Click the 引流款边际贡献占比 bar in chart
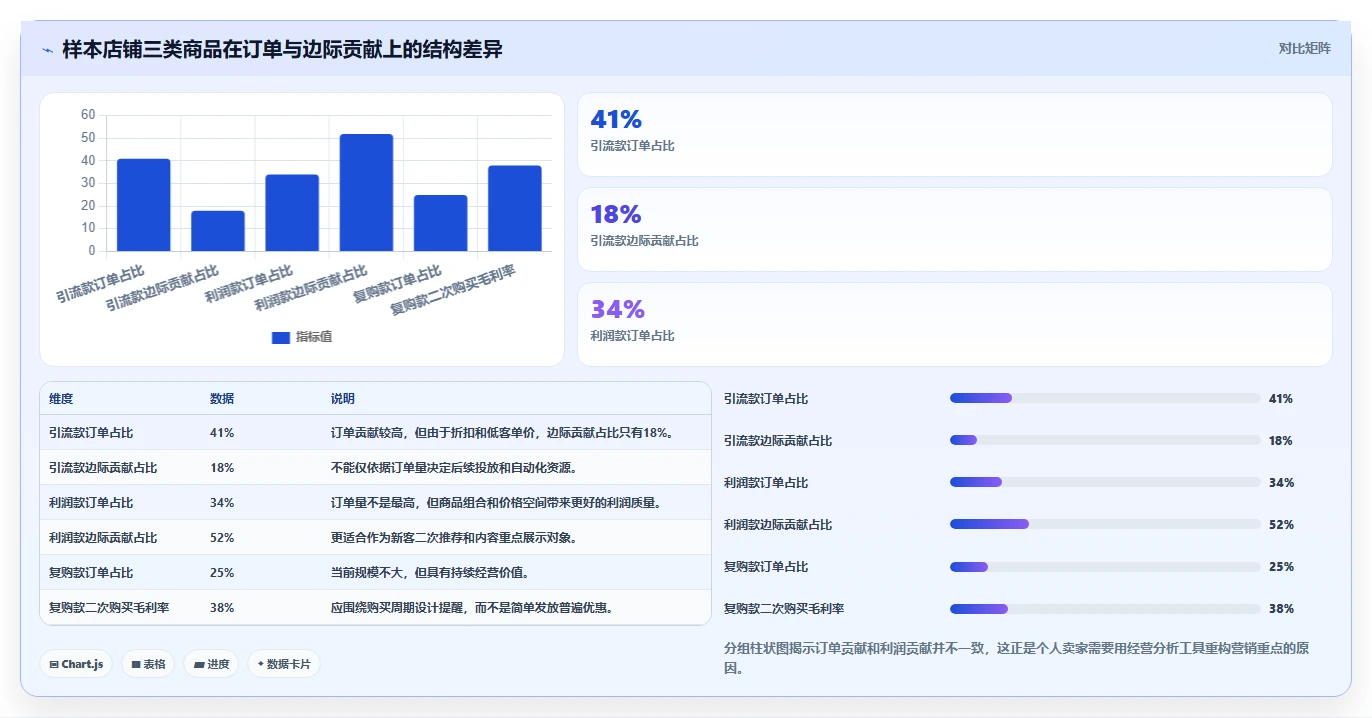 (218, 231)
